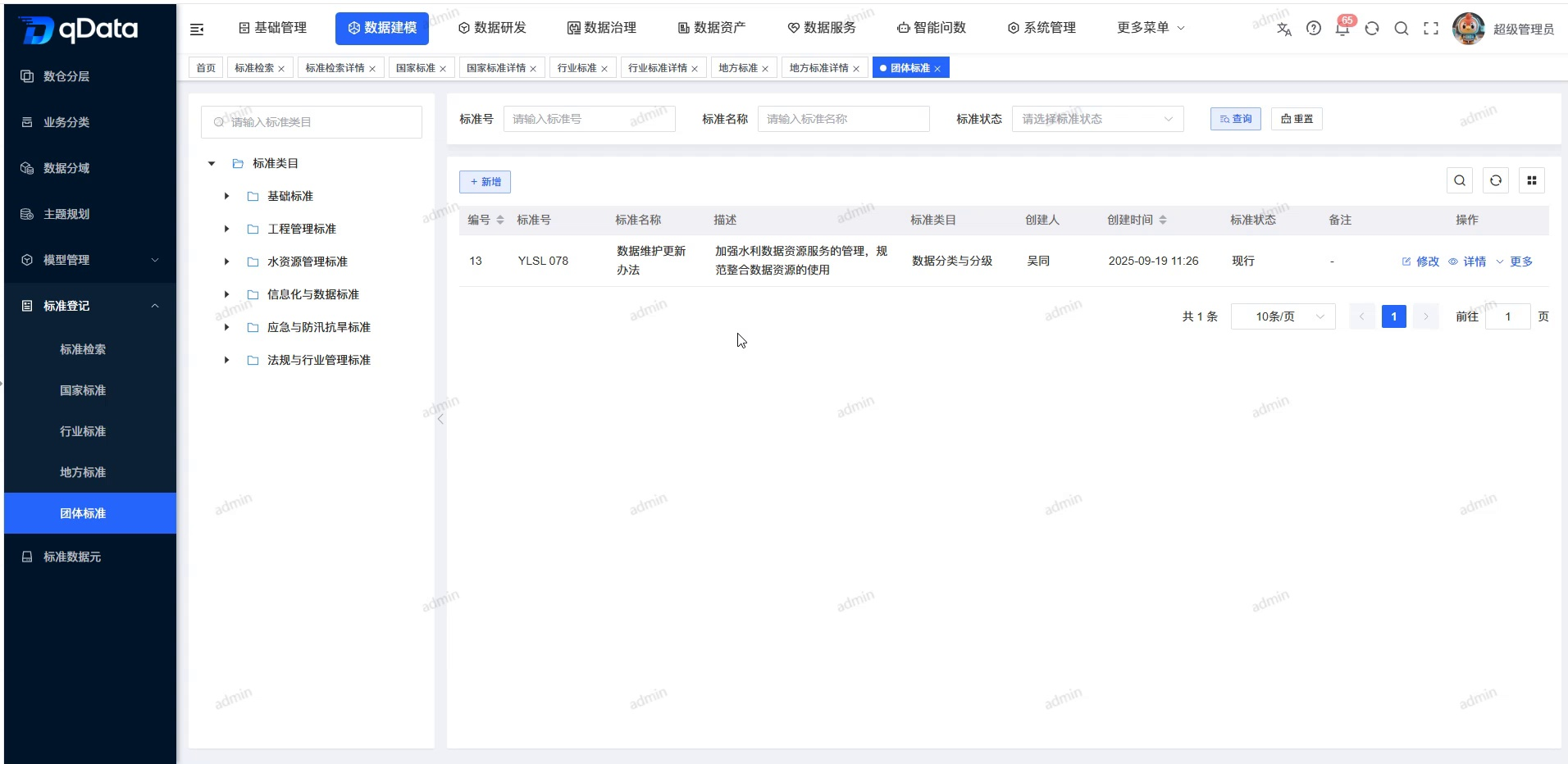
Task: Collapse the sidebar using the menu fold icon
Action: 197,30
